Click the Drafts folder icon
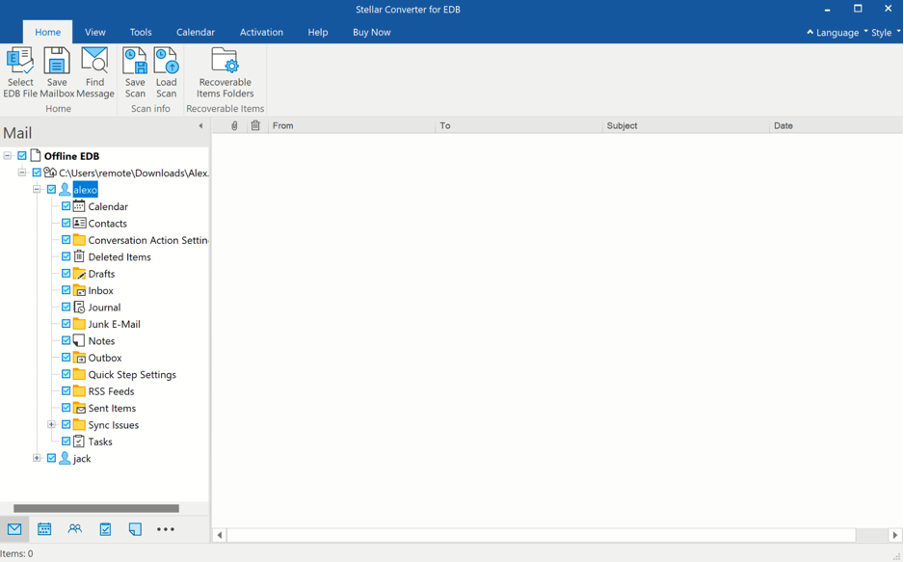The width and height of the screenshot is (904, 562). pyautogui.click(x=80, y=273)
